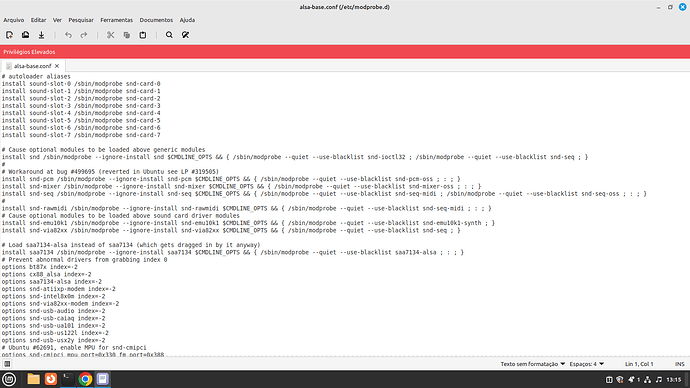Click the 'install snd-rawmidi' line

point(246,208)
